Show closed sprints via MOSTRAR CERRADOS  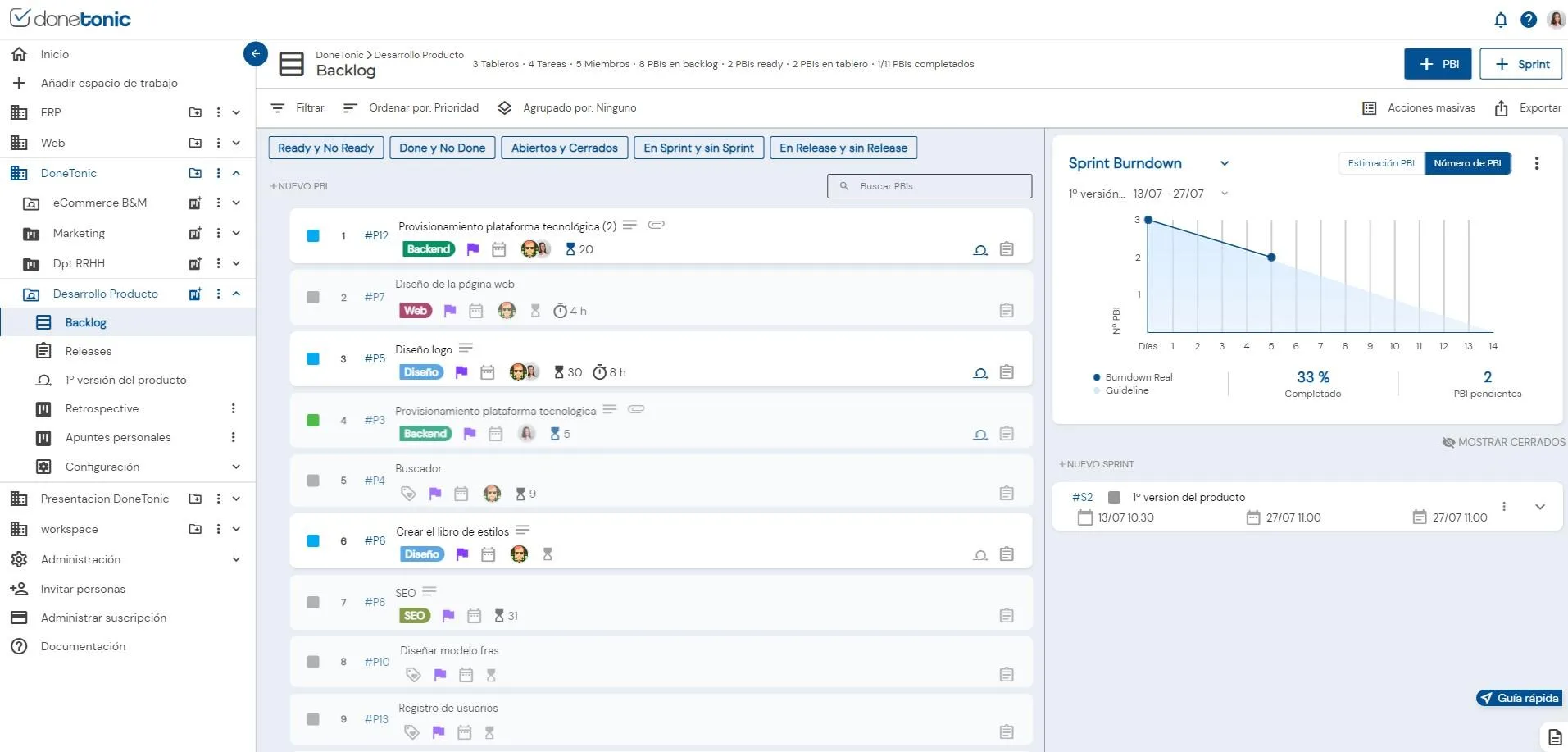tap(1504, 442)
